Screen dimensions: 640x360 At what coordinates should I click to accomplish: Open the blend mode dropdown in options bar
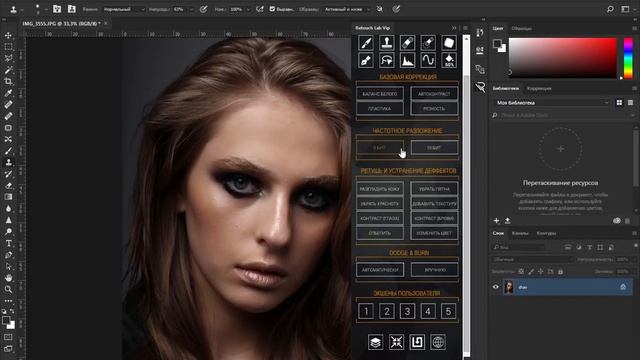[x=124, y=9]
